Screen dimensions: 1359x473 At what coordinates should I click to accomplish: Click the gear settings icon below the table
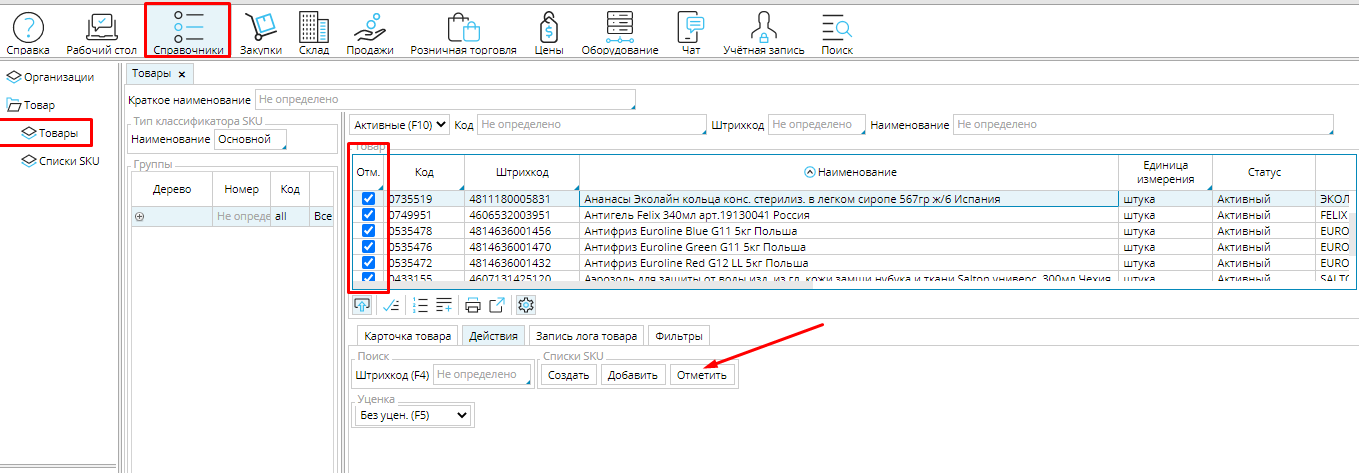point(526,306)
